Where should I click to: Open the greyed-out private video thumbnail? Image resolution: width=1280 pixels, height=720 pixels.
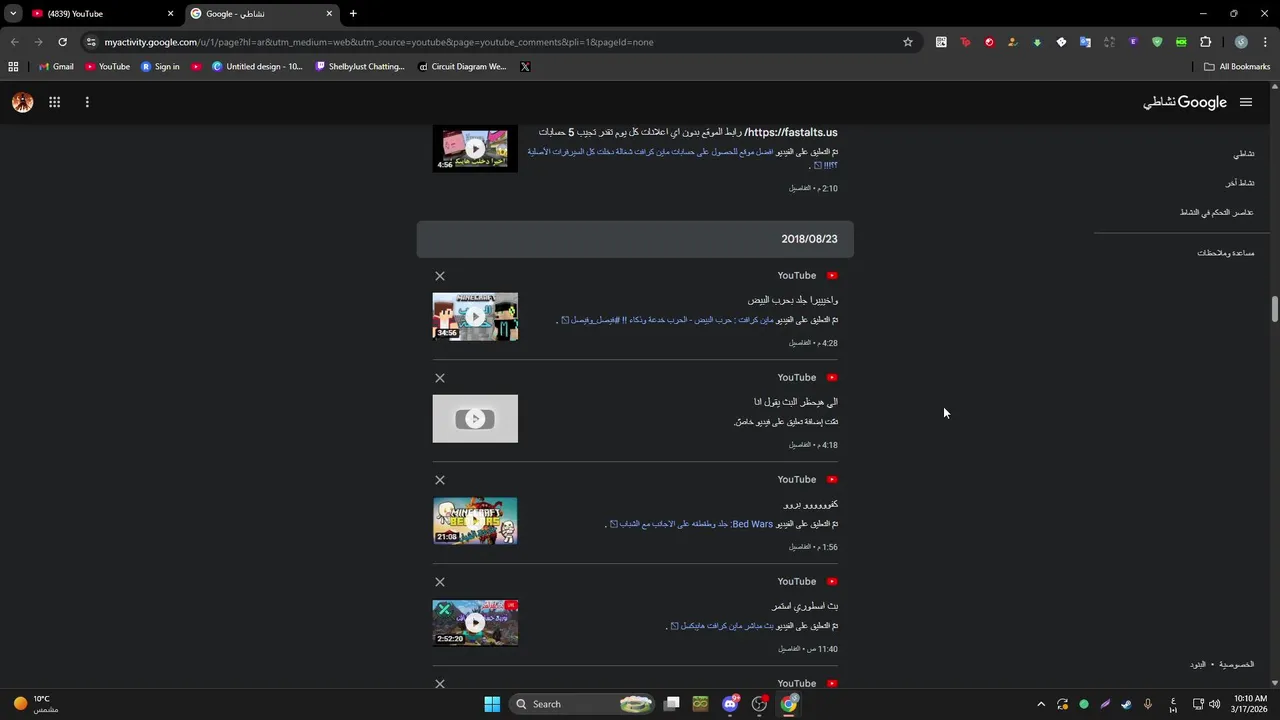(x=475, y=419)
